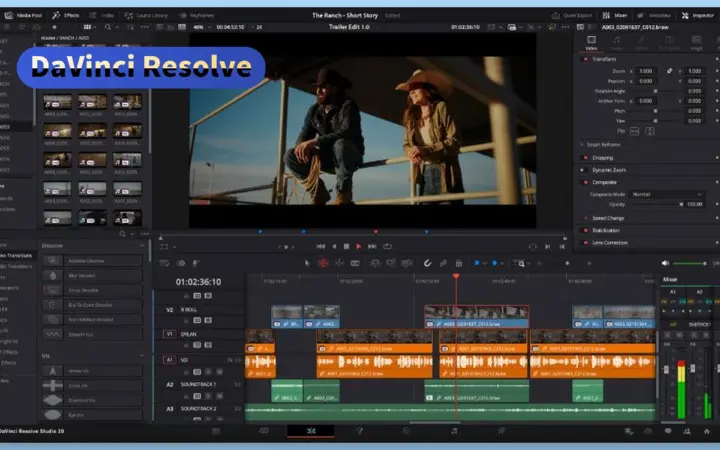Click the Play Reverse button

tap(334, 247)
